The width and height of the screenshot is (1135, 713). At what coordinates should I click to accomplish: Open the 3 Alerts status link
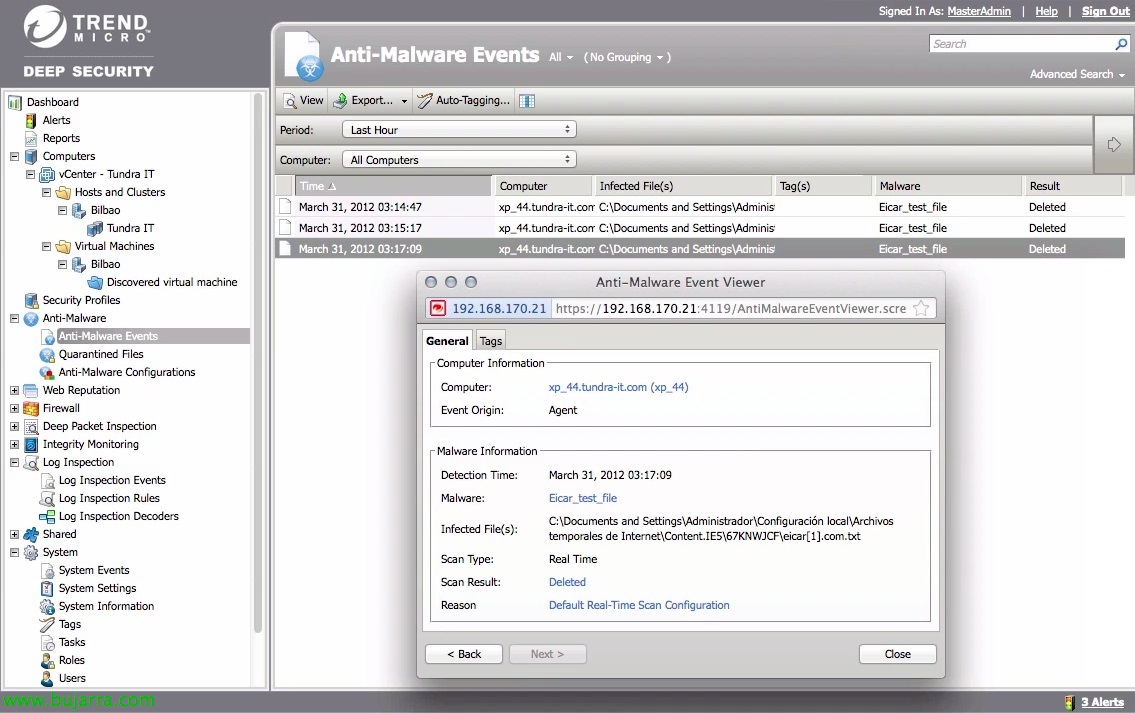pyautogui.click(x=1102, y=702)
